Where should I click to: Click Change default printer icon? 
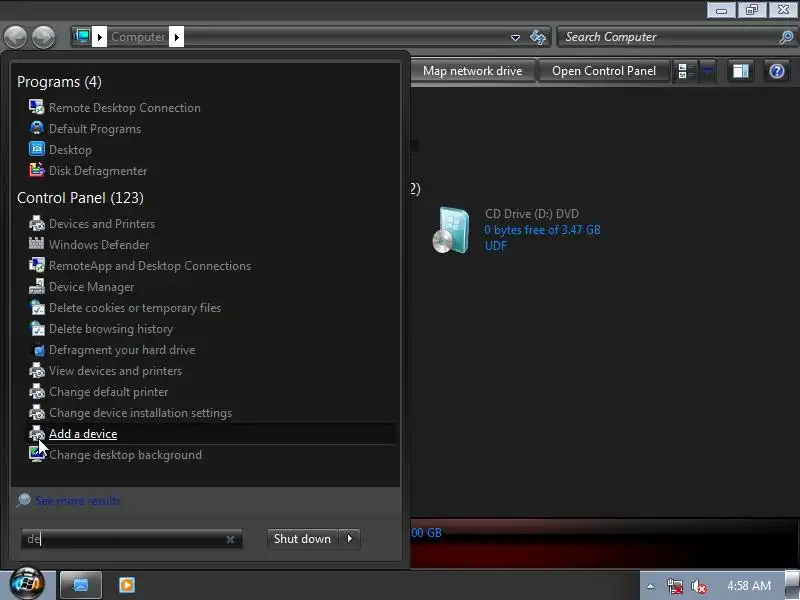tap(36, 391)
